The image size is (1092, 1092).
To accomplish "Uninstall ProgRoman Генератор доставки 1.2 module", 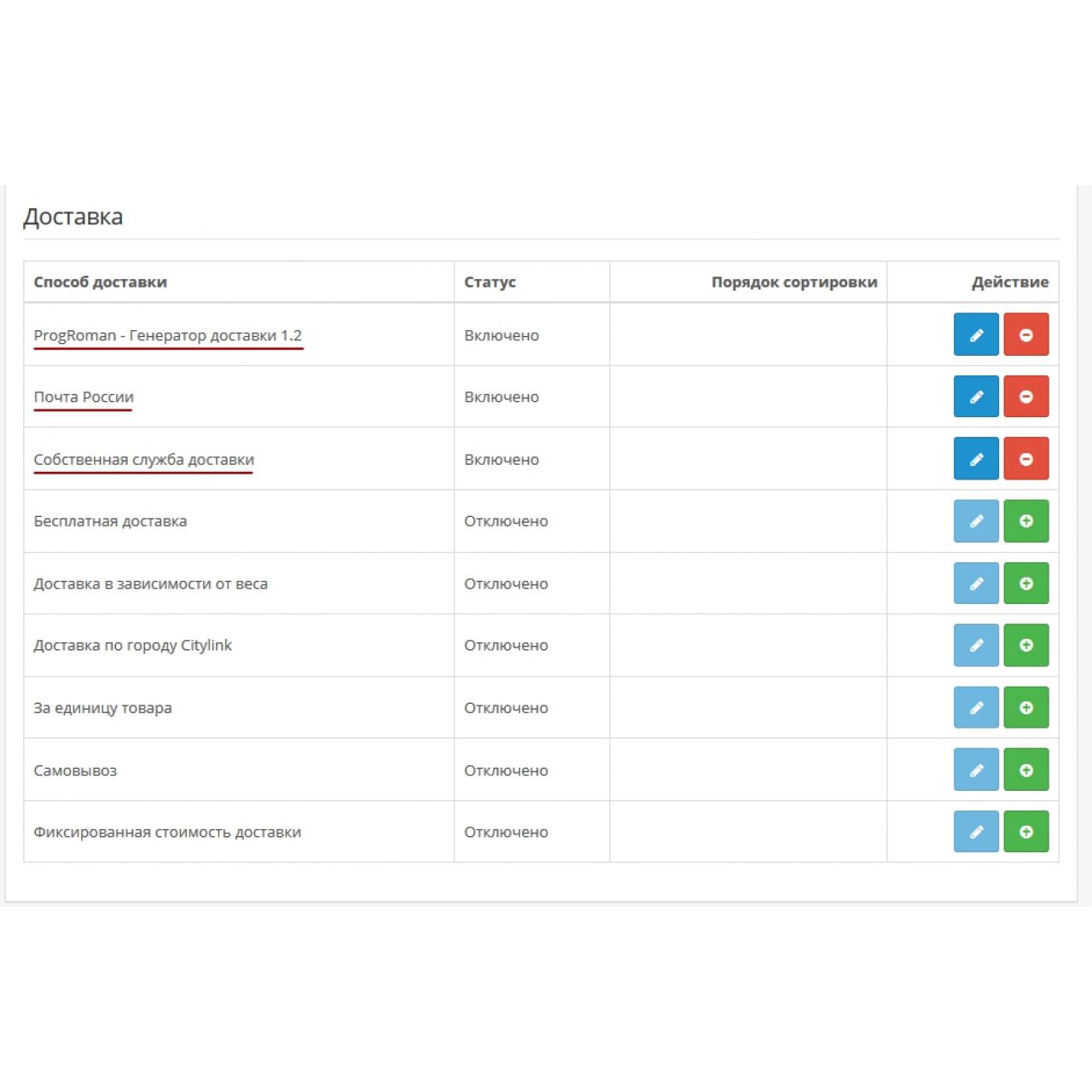I will 1026,334.
